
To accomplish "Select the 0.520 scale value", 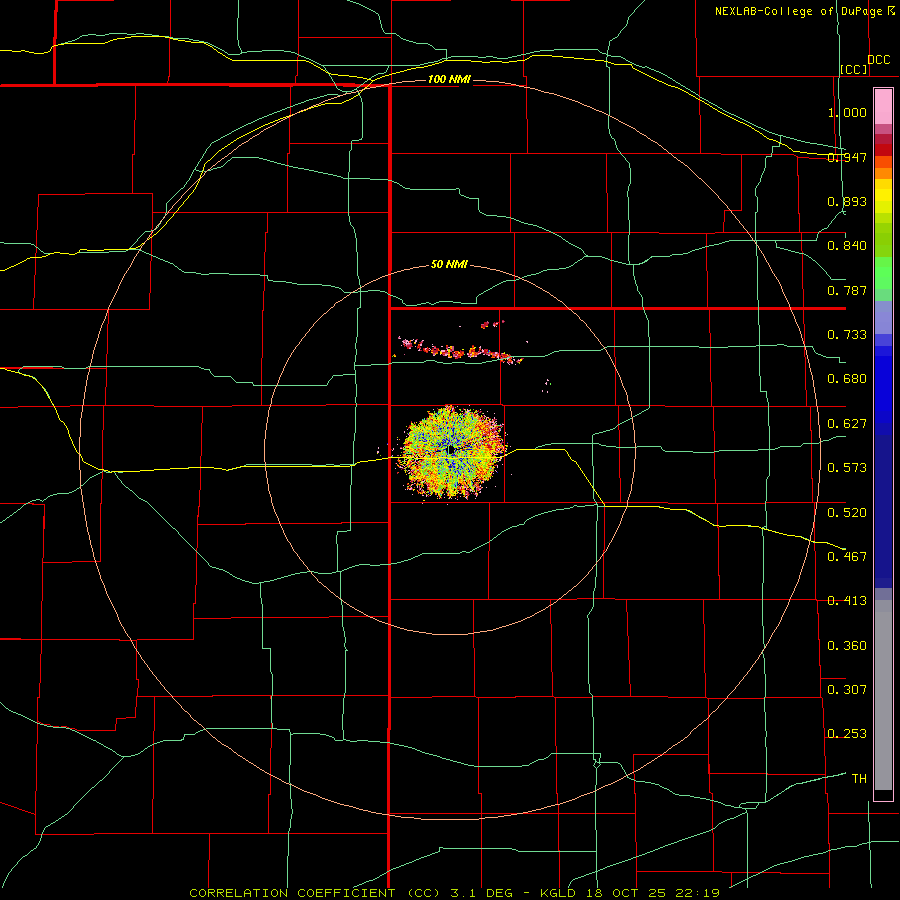I will [847, 513].
